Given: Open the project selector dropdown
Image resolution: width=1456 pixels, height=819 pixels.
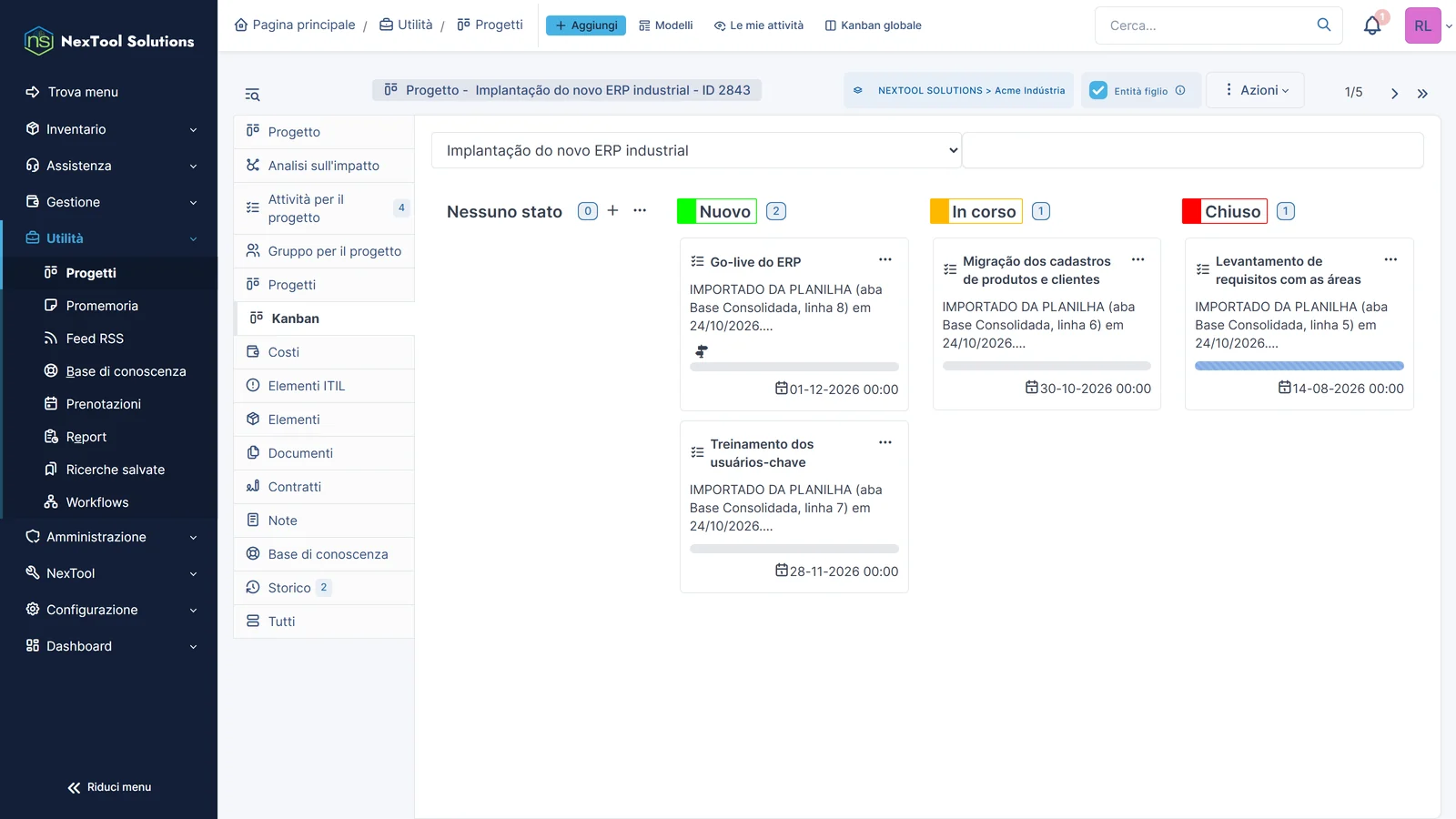Looking at the screenshot, I should tap(696, 150).
